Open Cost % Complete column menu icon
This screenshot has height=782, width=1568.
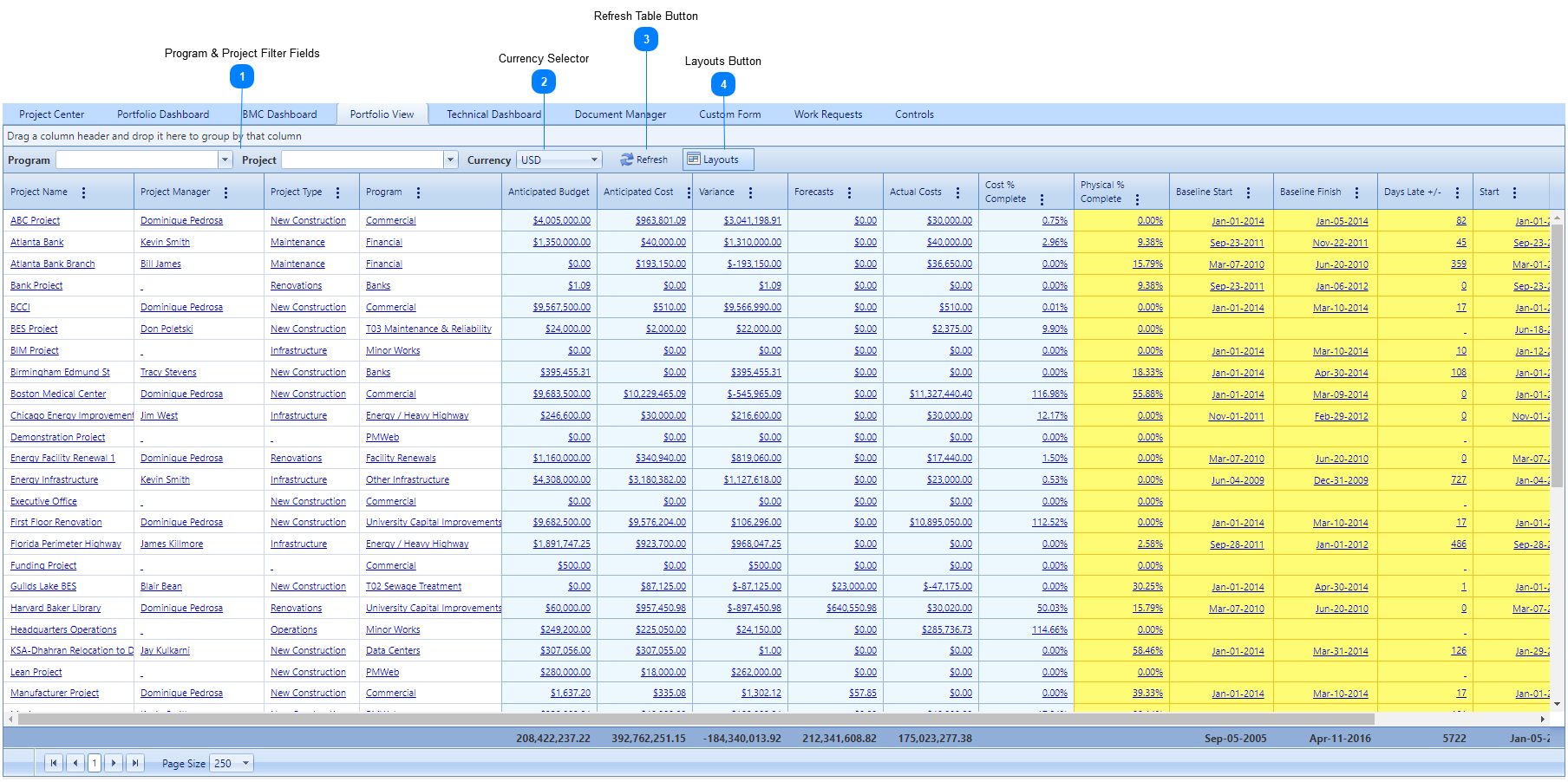click(1042, 199)
